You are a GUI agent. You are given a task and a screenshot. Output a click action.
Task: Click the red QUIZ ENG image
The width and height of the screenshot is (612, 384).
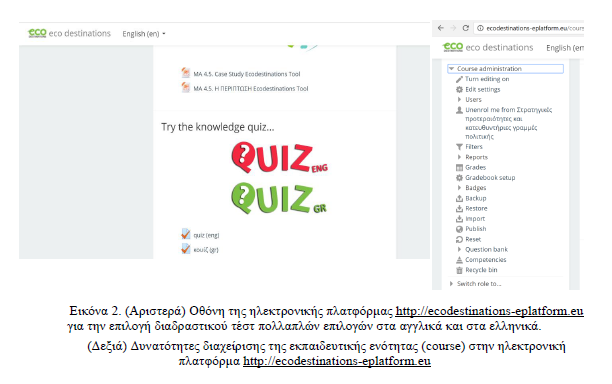coord(279,158)
